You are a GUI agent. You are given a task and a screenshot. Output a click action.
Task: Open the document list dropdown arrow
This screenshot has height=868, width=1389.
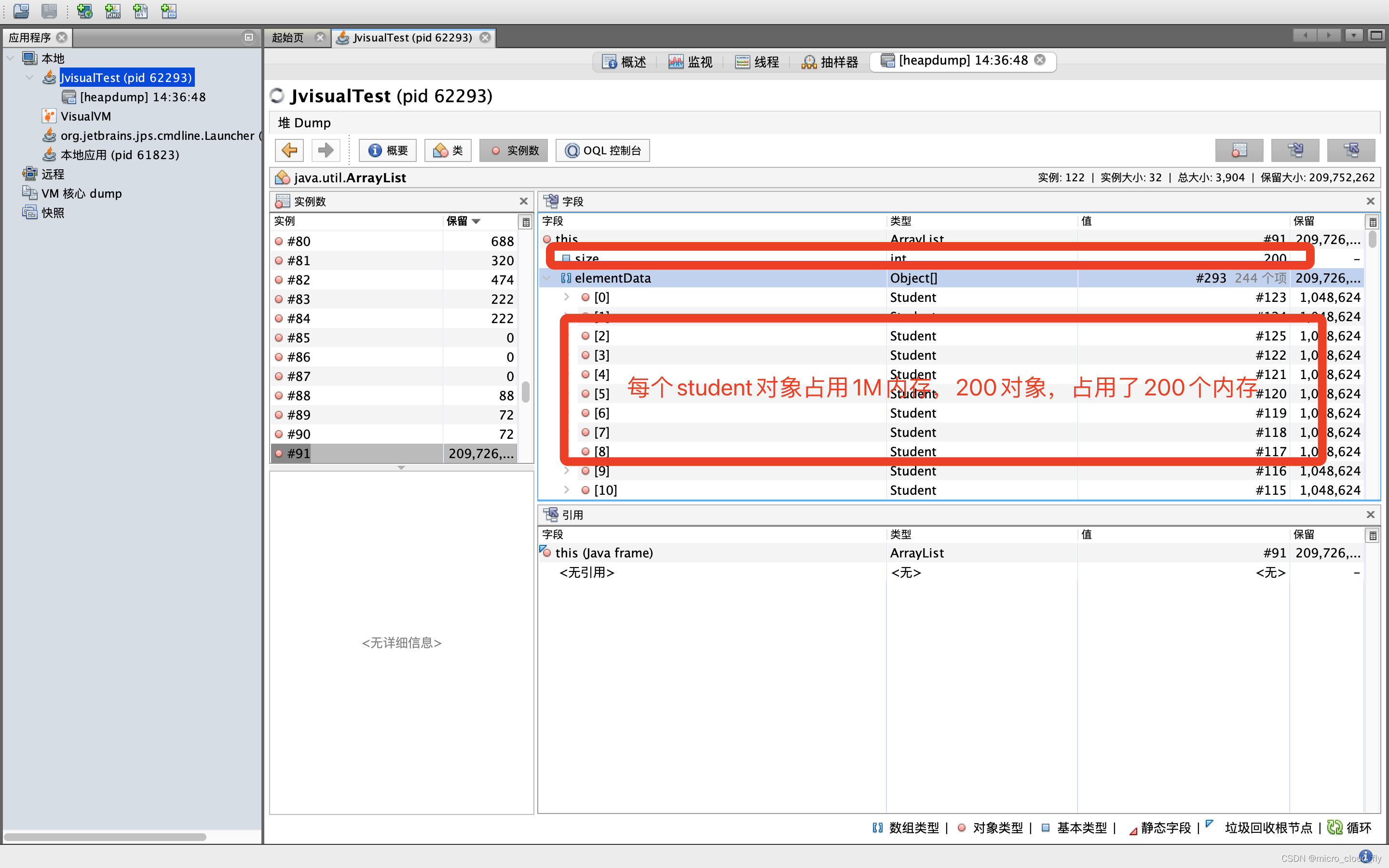coord(1353,36)
